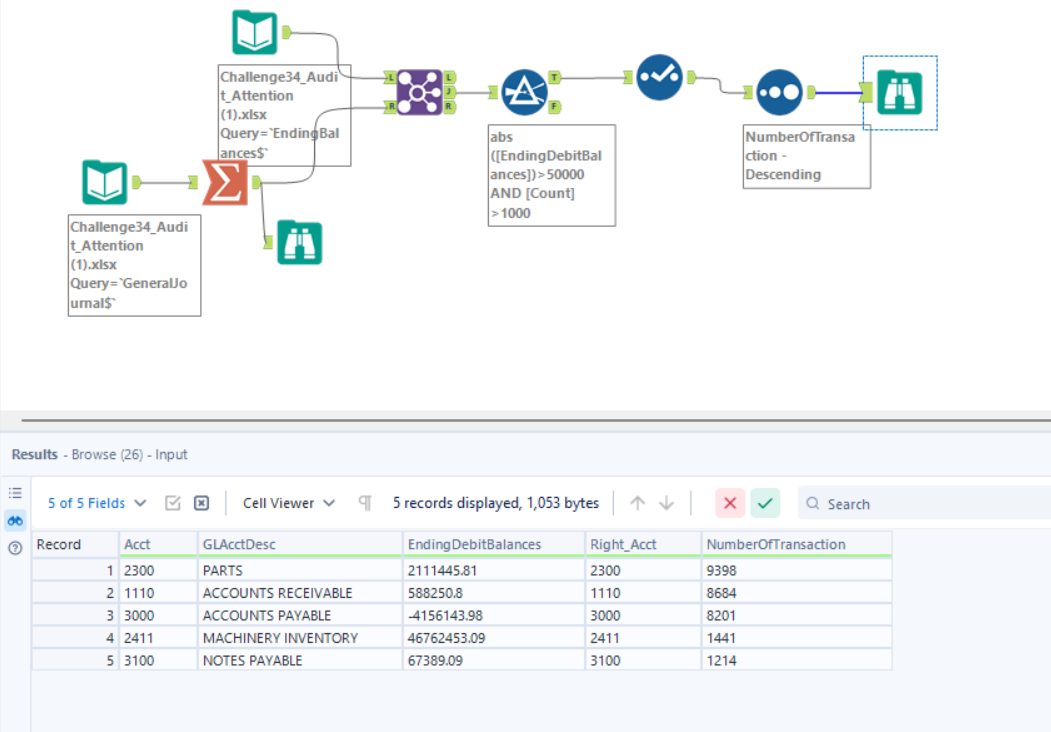Click the green checkmark apply button
The height and width of the screenshot is (732, 1051).
pos(765,503)
